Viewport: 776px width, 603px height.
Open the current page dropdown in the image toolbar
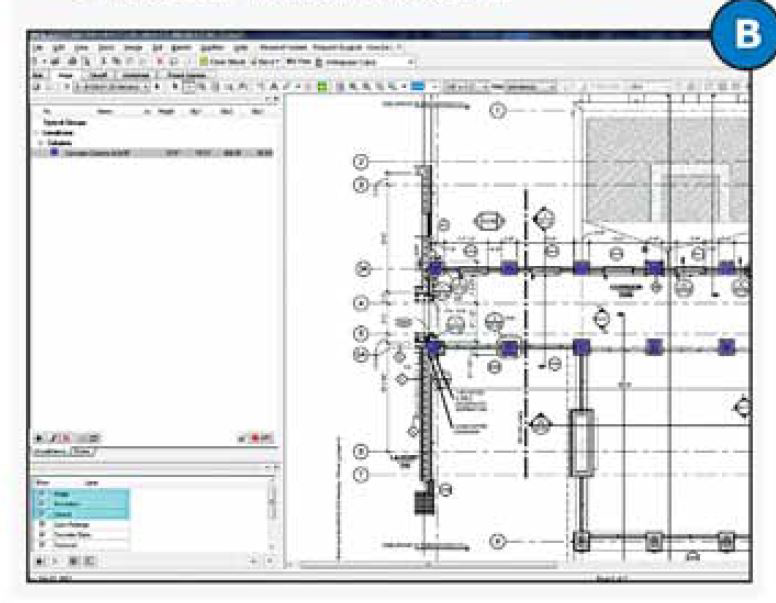[111, 87]
